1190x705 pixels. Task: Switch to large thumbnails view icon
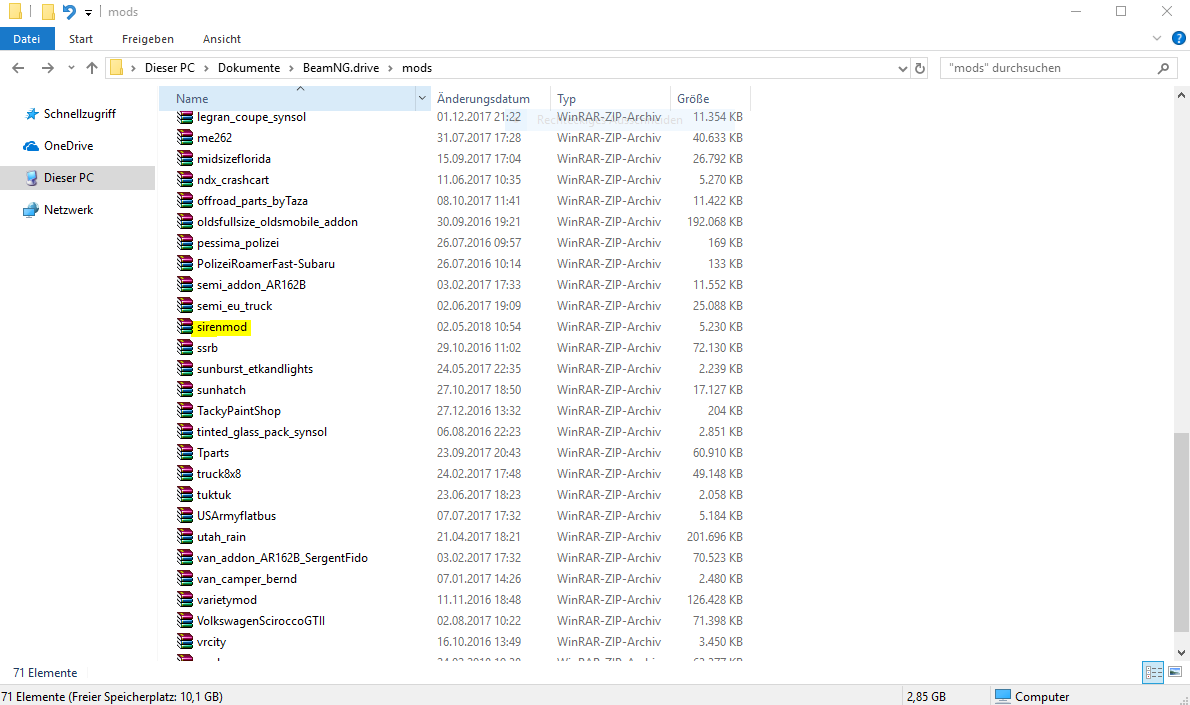point(1175,672)
